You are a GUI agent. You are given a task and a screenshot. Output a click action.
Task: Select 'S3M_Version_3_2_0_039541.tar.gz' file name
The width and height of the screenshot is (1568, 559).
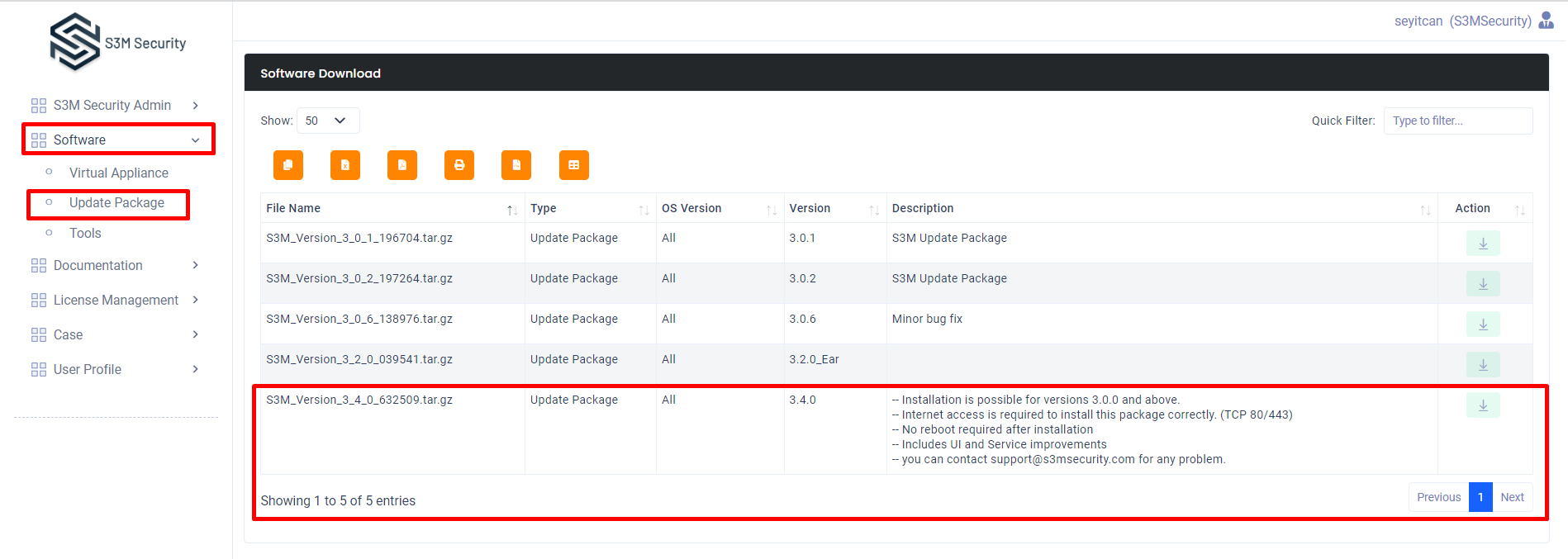(359, 359)
